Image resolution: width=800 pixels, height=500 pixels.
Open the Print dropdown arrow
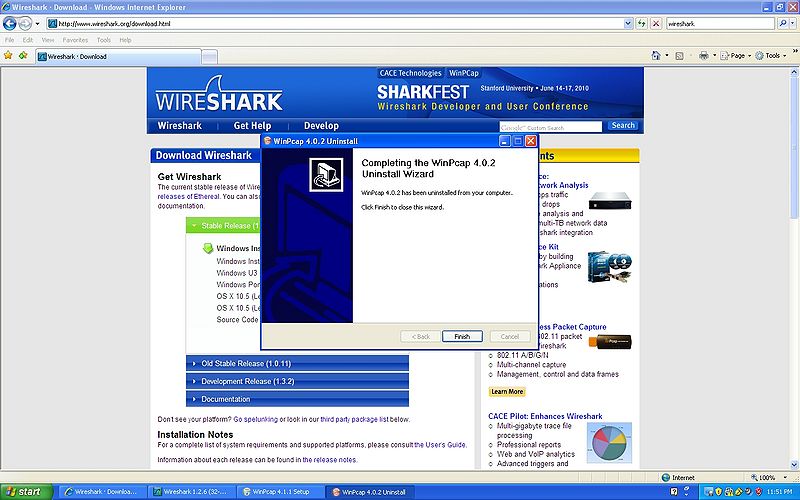pyautogui.click(x=714, y=56)
